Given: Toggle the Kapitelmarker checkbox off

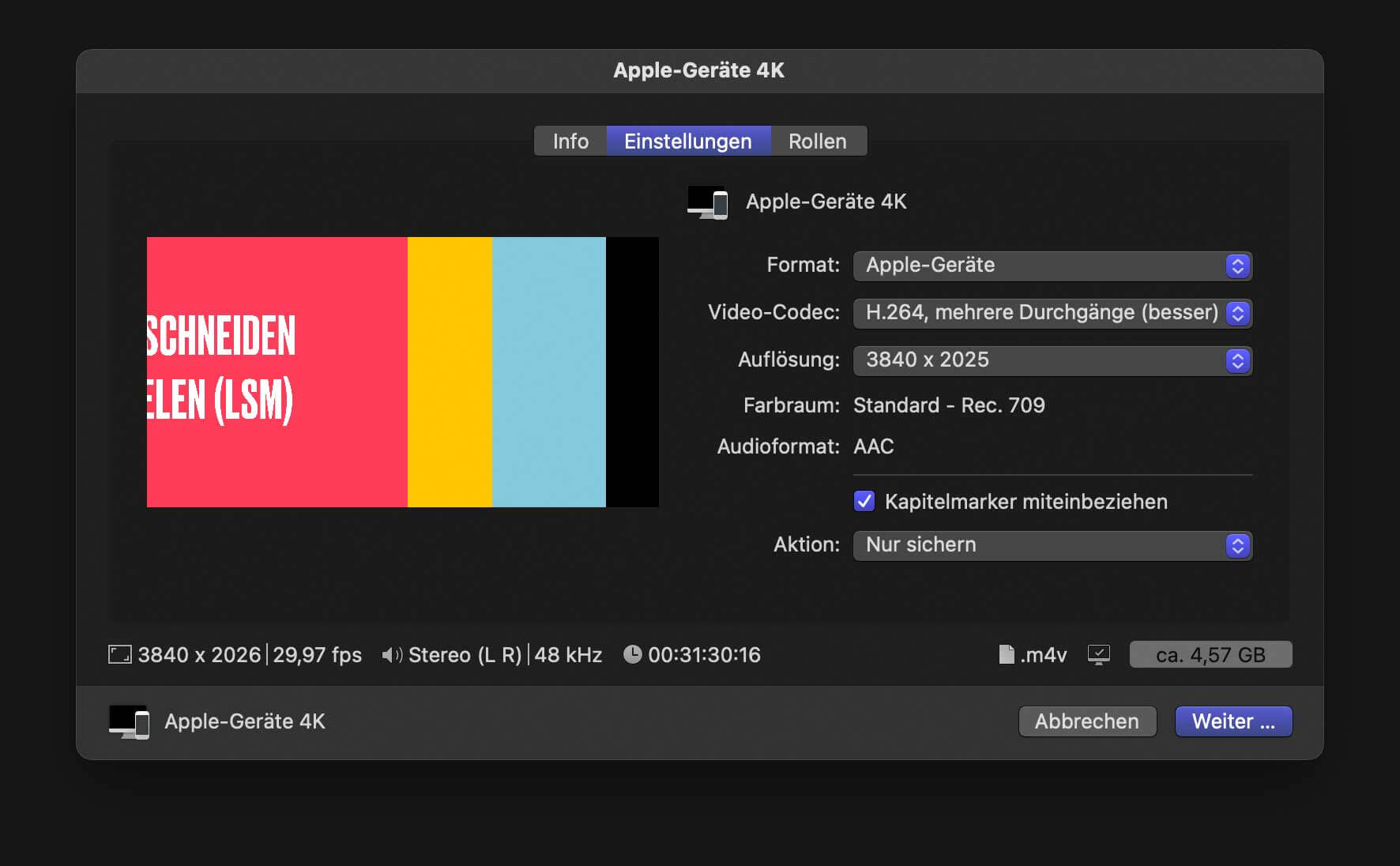Looking at the screenshot, I should 864,501.
